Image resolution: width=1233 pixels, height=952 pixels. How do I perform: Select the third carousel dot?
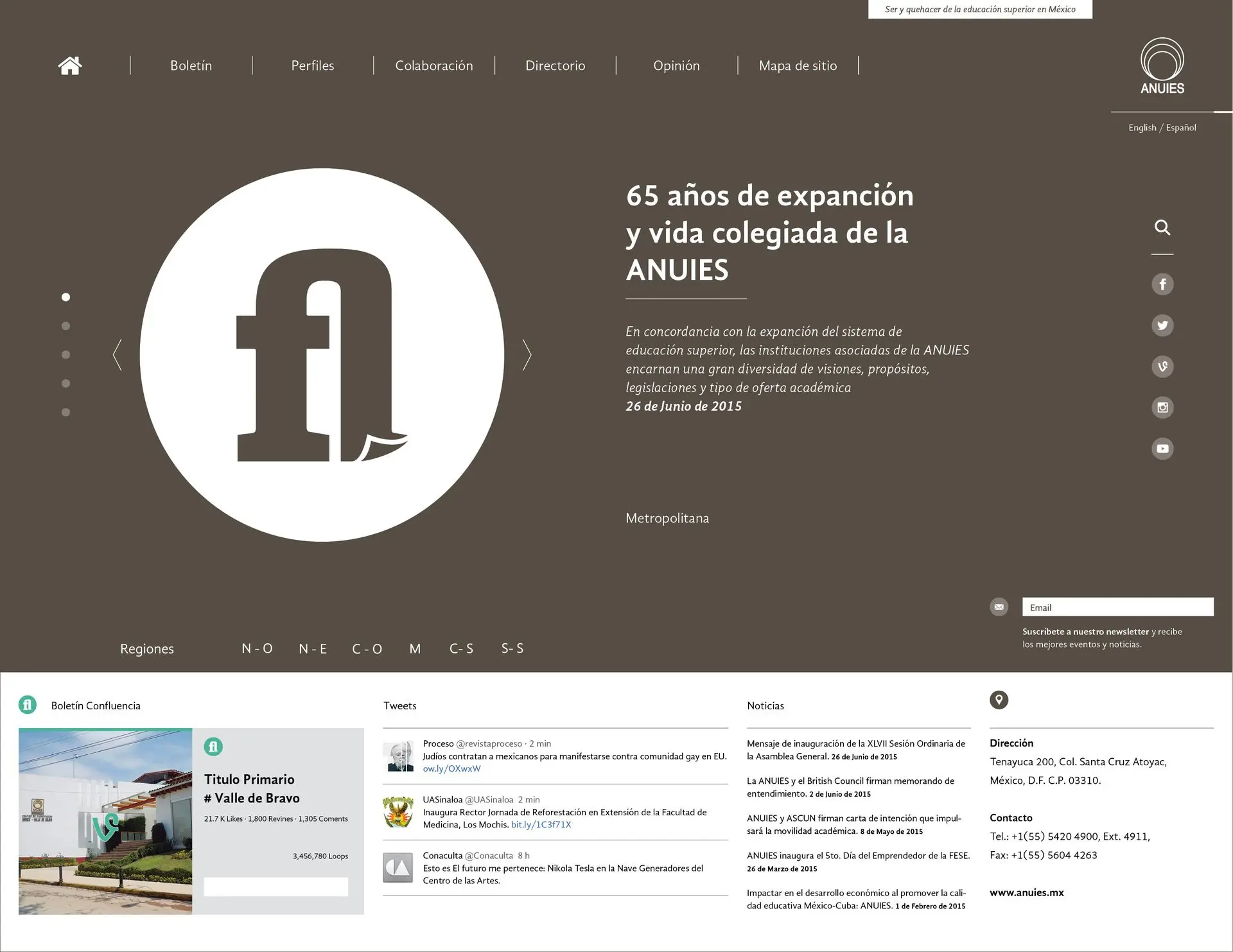click(x=66, y=354)
